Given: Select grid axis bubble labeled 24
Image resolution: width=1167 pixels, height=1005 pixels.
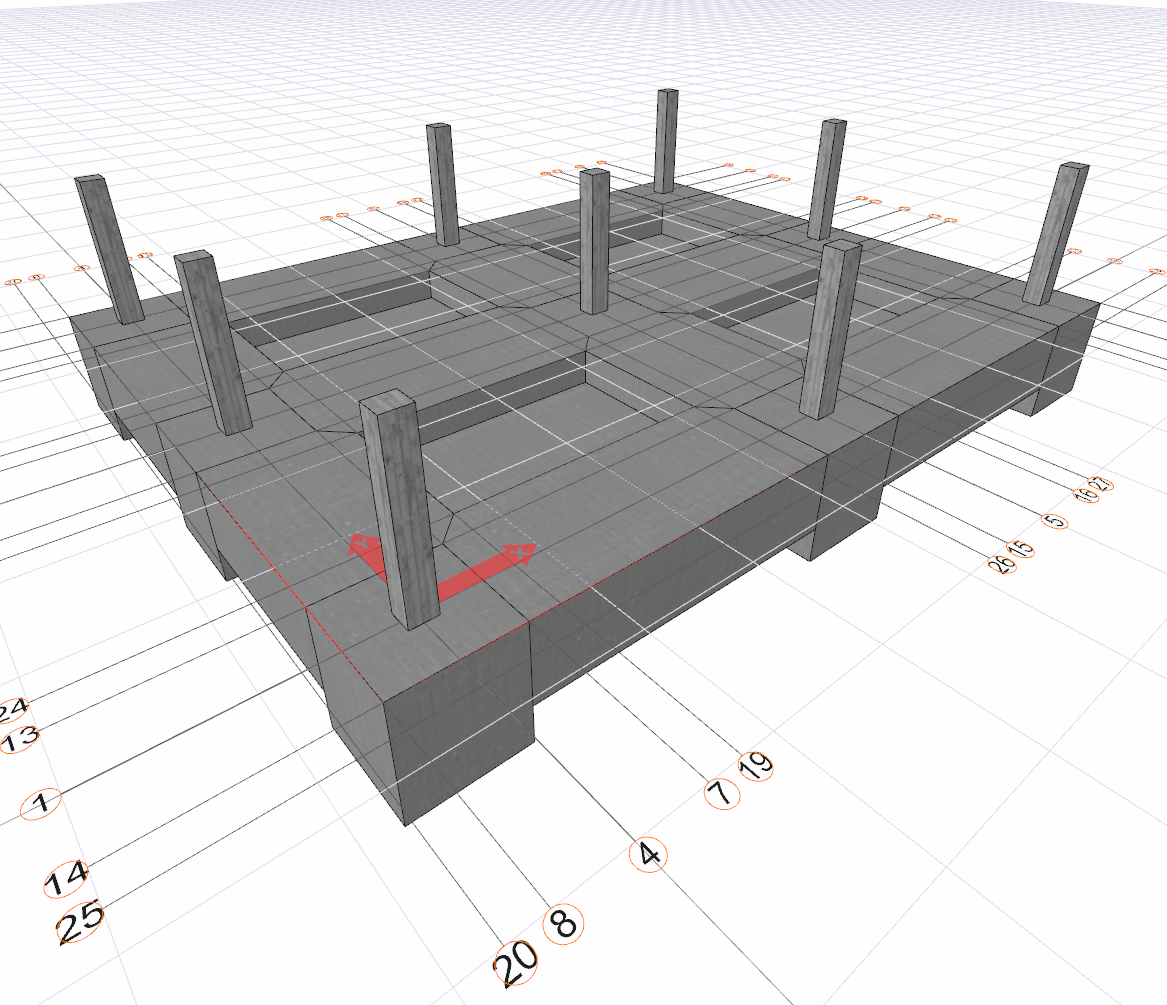Looking at the screenshot, I should [13, 710].
